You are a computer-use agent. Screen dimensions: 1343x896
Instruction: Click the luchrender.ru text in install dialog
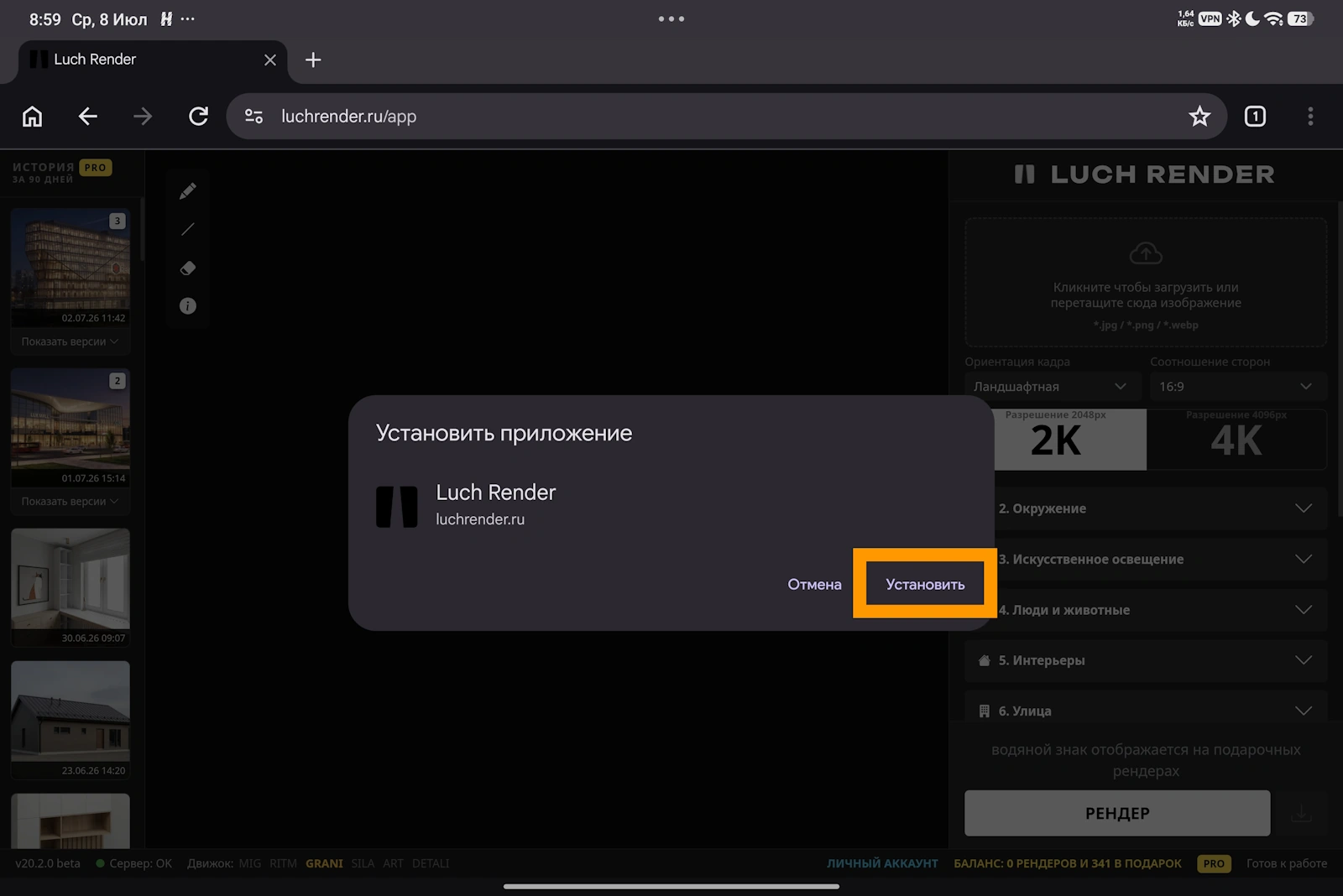(480, 519)
